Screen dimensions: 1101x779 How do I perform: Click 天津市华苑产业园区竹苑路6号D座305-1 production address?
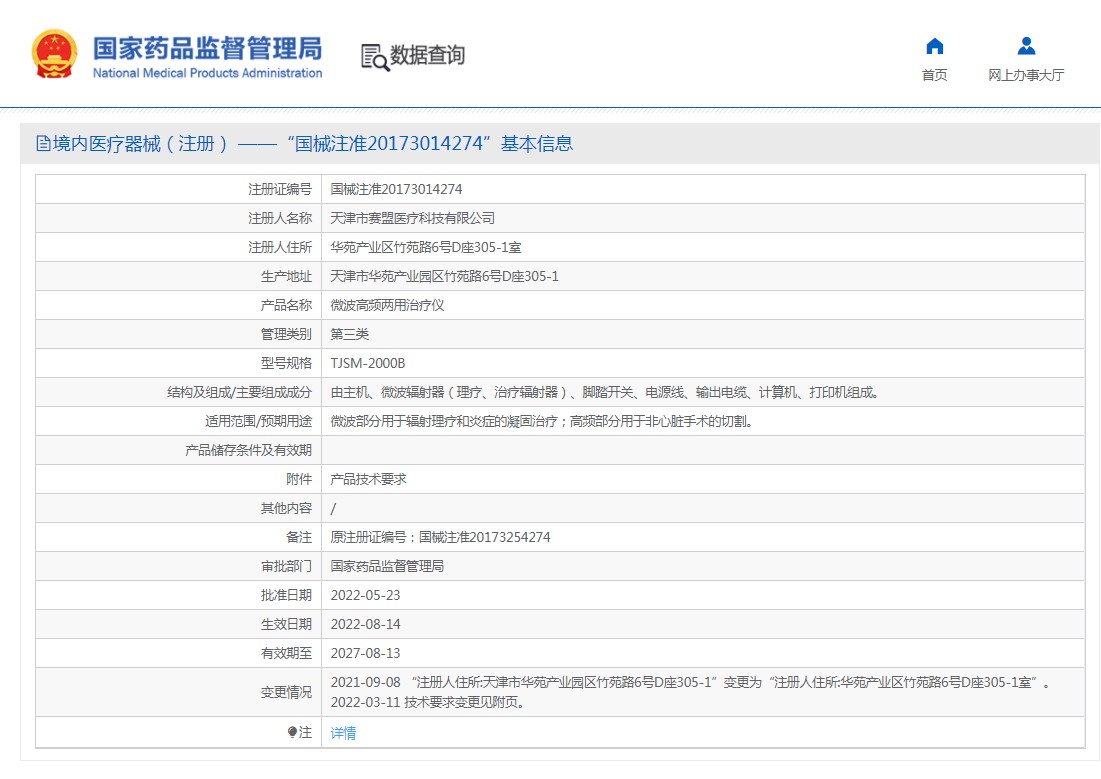point(445,277)
